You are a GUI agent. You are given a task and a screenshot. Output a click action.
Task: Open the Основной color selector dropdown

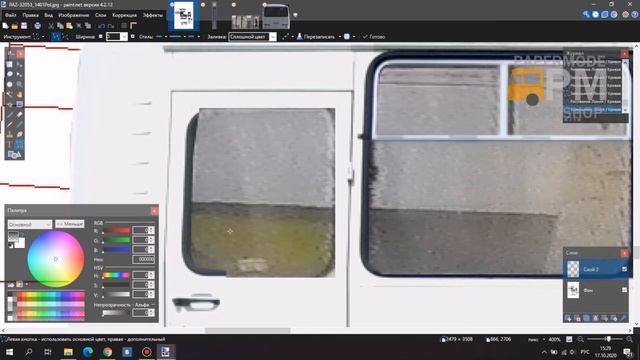pyautogui.click(x=30, y=224)
